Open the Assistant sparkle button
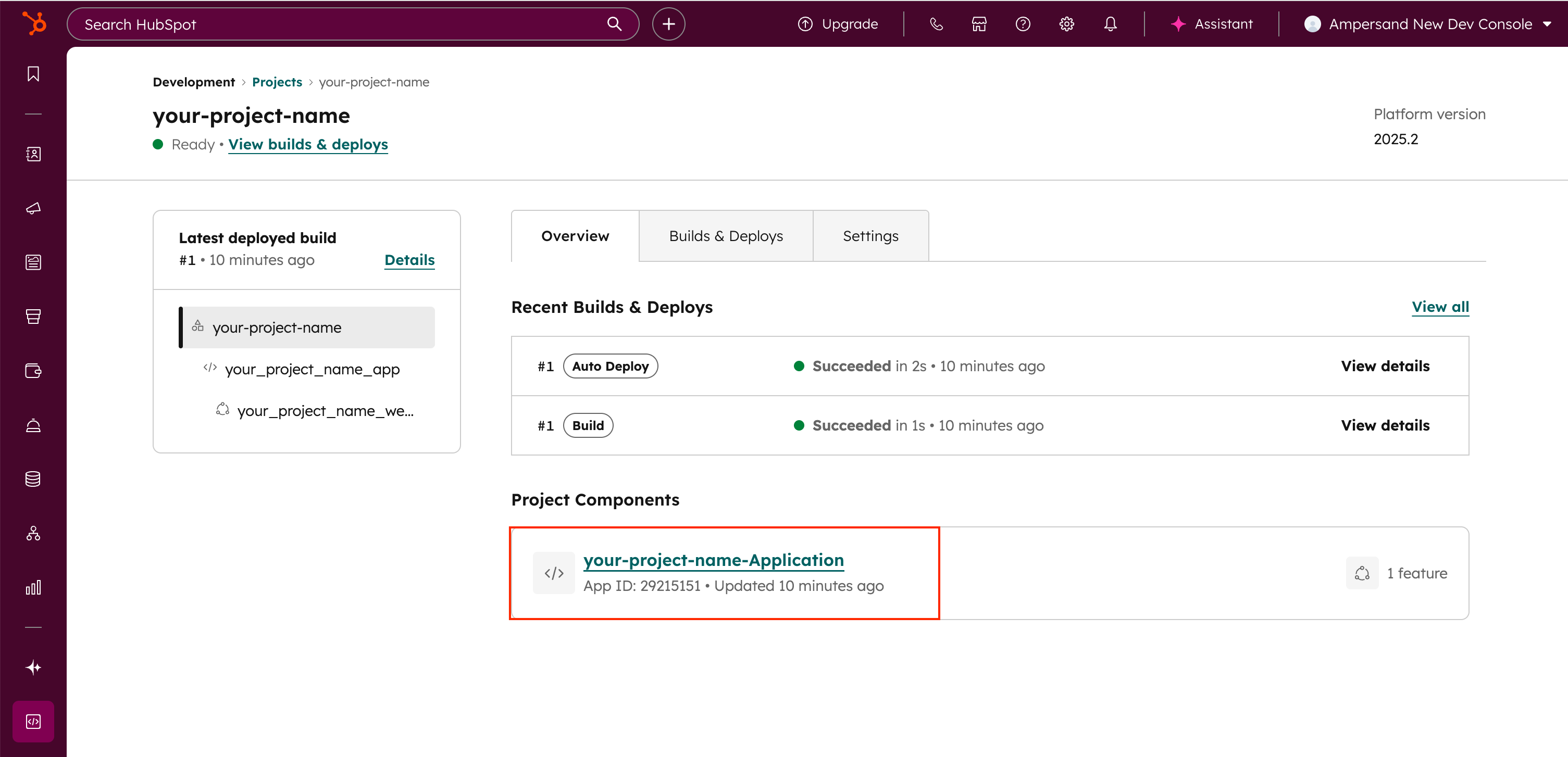 [1211, 24]
